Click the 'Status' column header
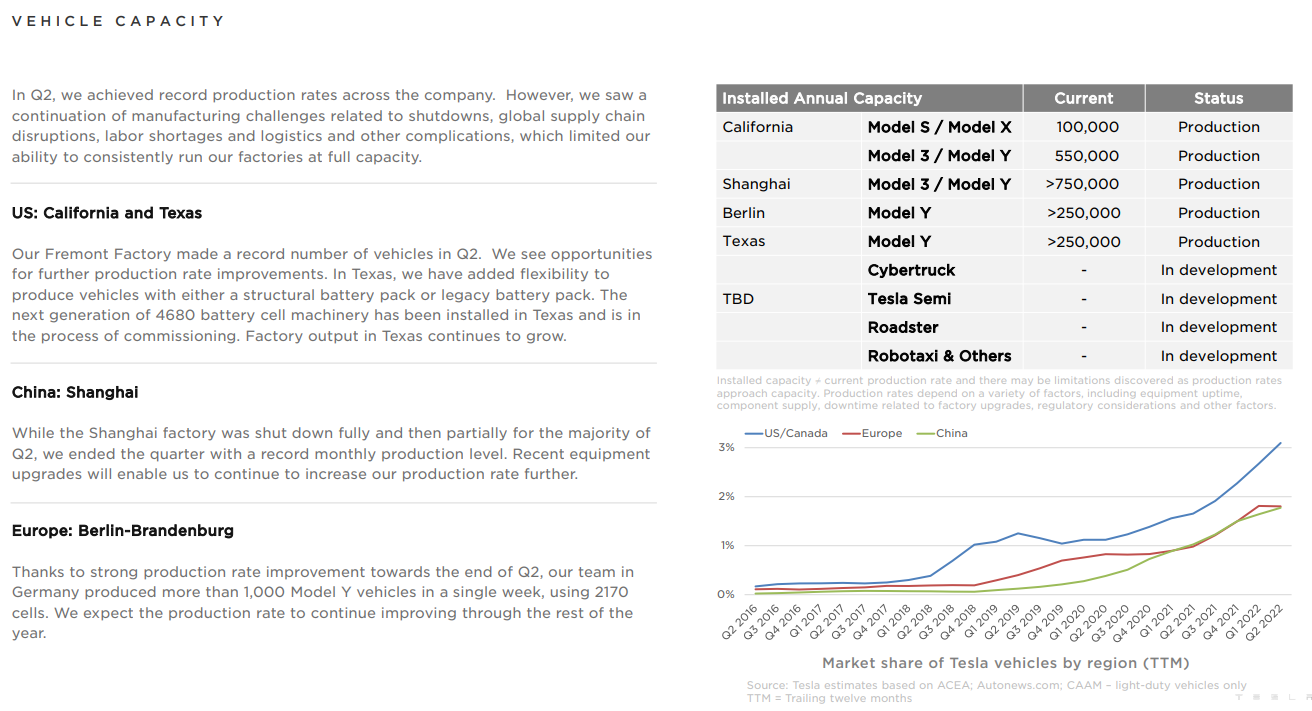This screenshot has height=711, width=1312. [1218, 98]
